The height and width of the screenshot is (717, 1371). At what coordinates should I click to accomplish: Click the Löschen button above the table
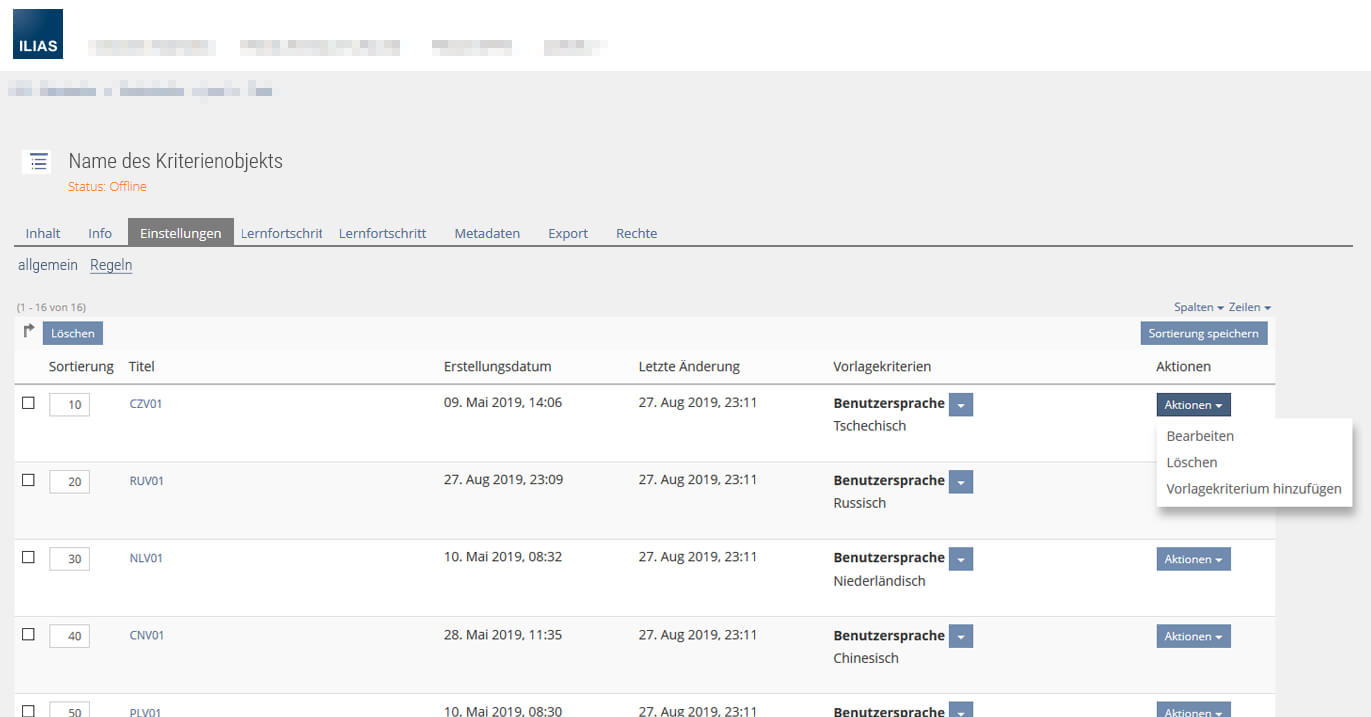[x=73, y=333]
